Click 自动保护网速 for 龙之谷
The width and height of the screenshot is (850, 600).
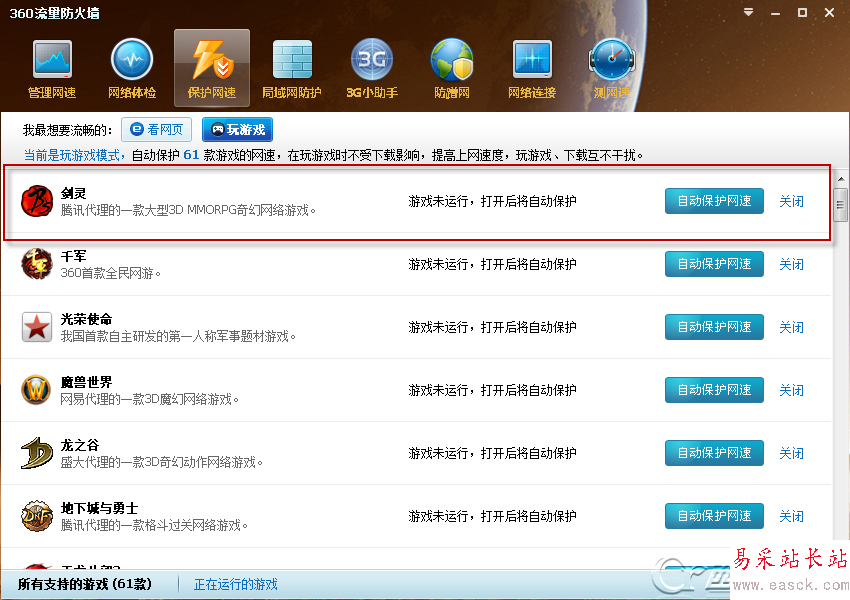point(714,453)
